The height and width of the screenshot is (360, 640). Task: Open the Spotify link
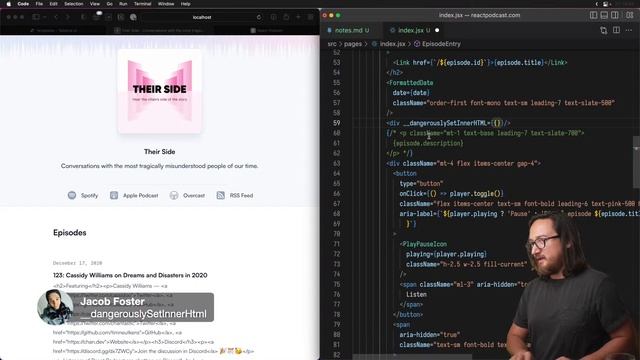click(83, 196)
